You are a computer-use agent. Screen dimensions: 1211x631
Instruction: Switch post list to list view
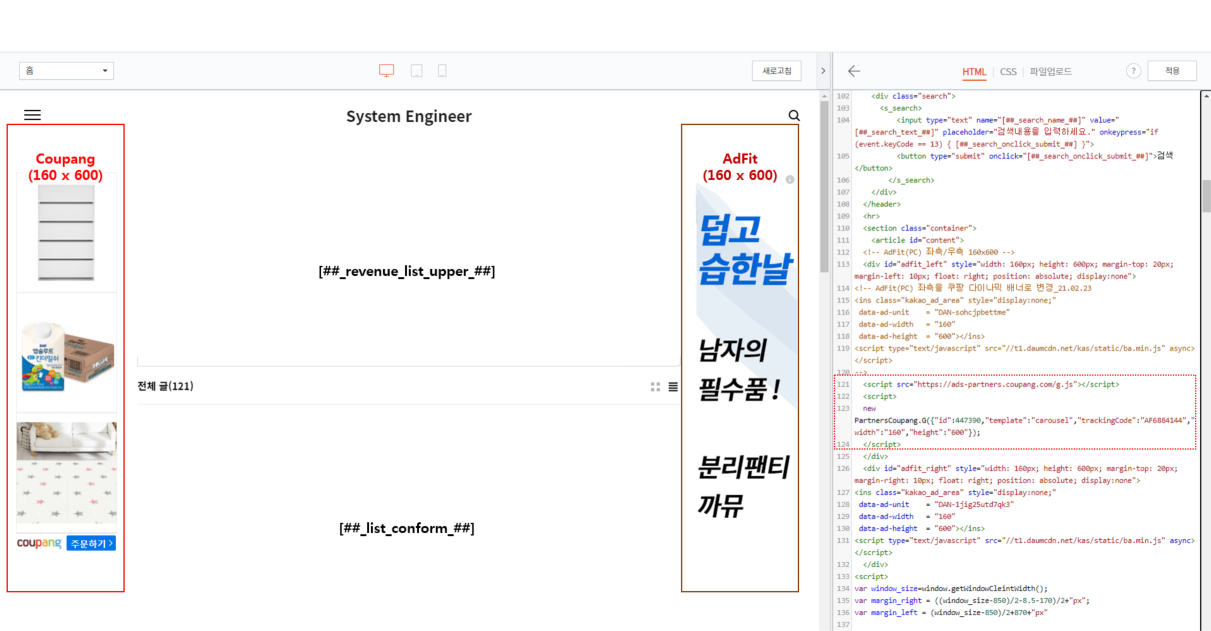click(x=673, y=387)
